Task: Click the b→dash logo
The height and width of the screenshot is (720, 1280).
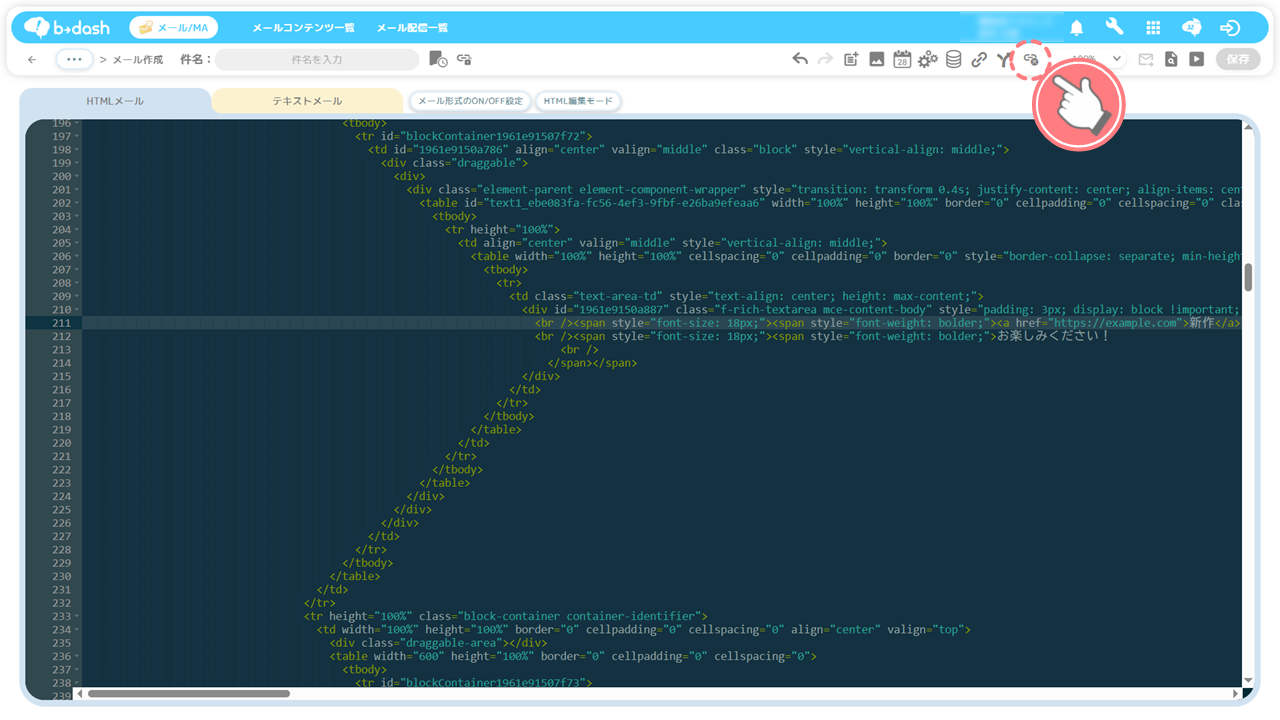Action: (67, 27)
